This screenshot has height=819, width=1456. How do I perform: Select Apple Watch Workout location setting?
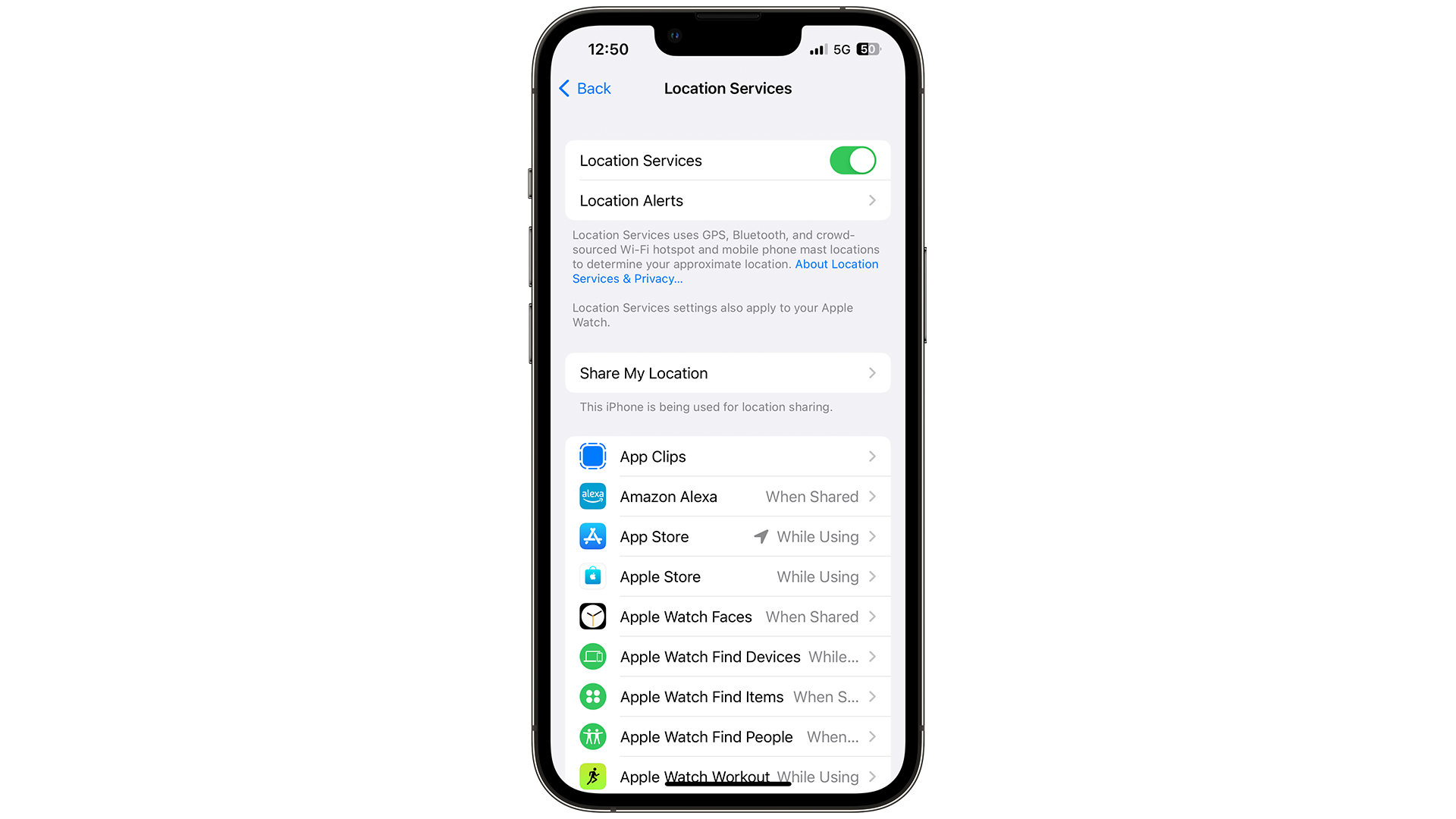[726, 776]
